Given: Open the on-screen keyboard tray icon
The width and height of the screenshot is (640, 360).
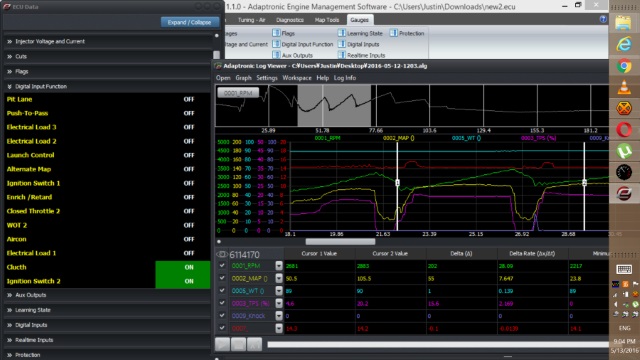Looking at the screenshot, I should point(624,269).
